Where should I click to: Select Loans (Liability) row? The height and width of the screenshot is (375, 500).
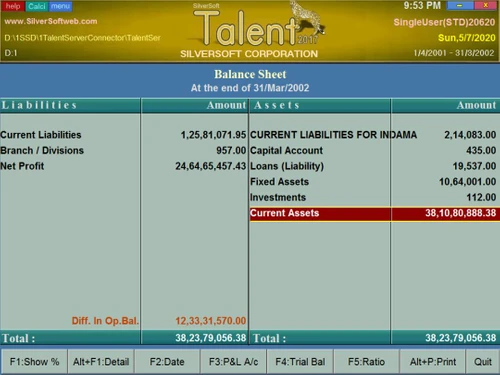point(375,166)
